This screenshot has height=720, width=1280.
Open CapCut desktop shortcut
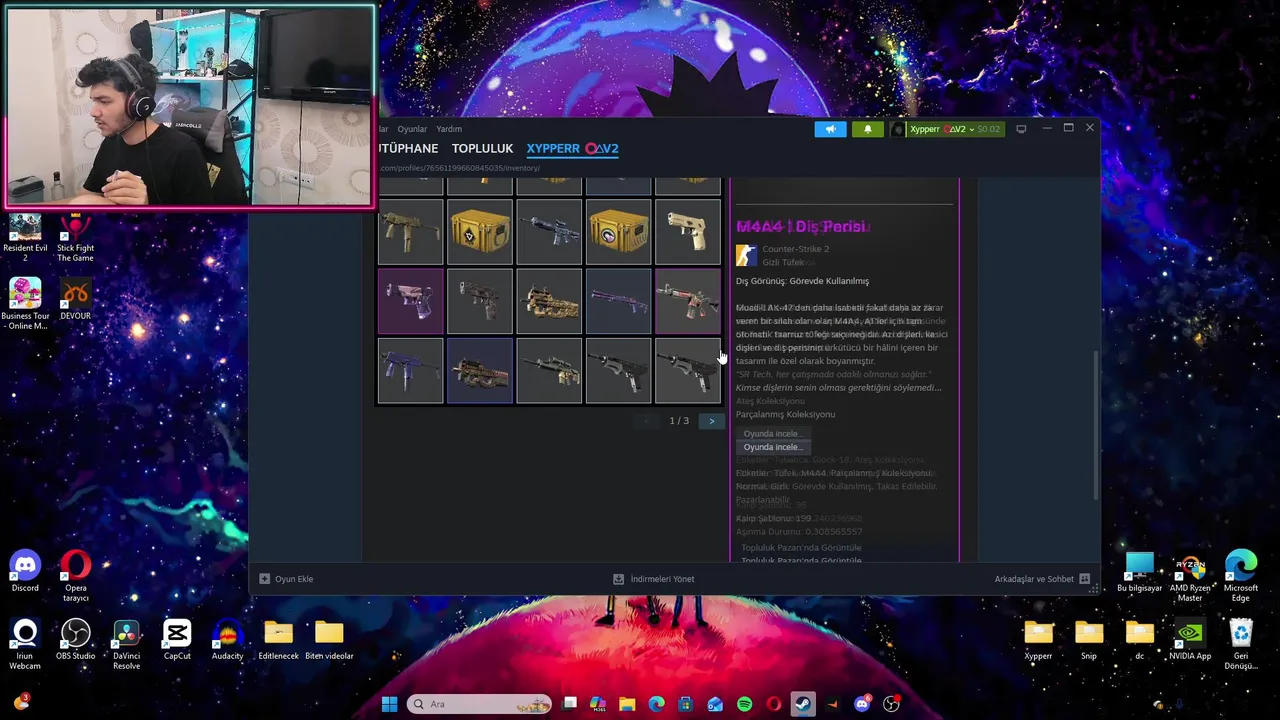click(177, 639)
